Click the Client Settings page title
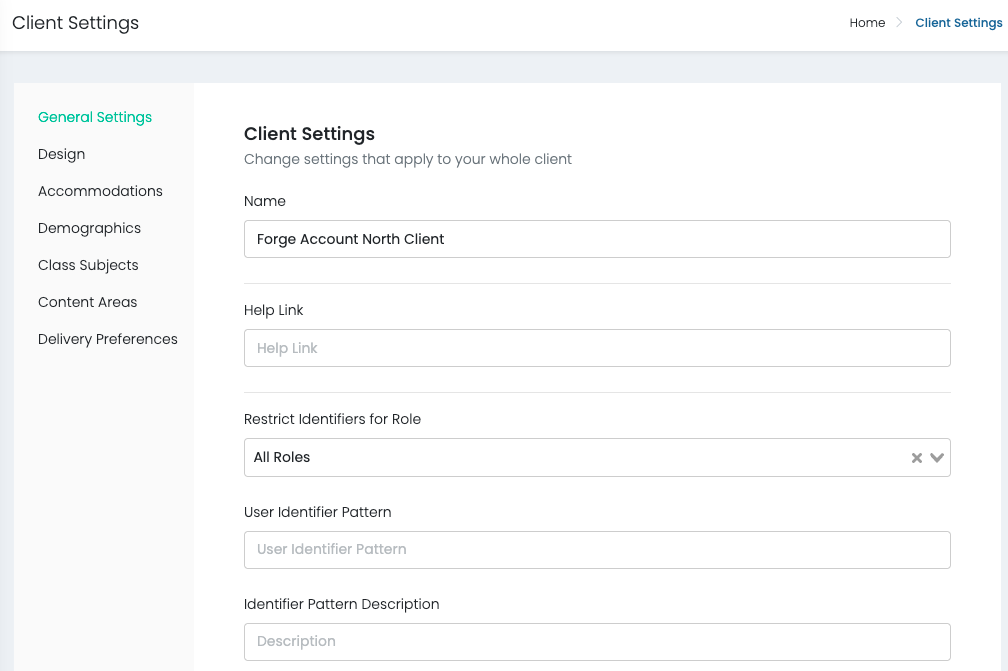Screen dimensions: 1008x671 [76, 23]
